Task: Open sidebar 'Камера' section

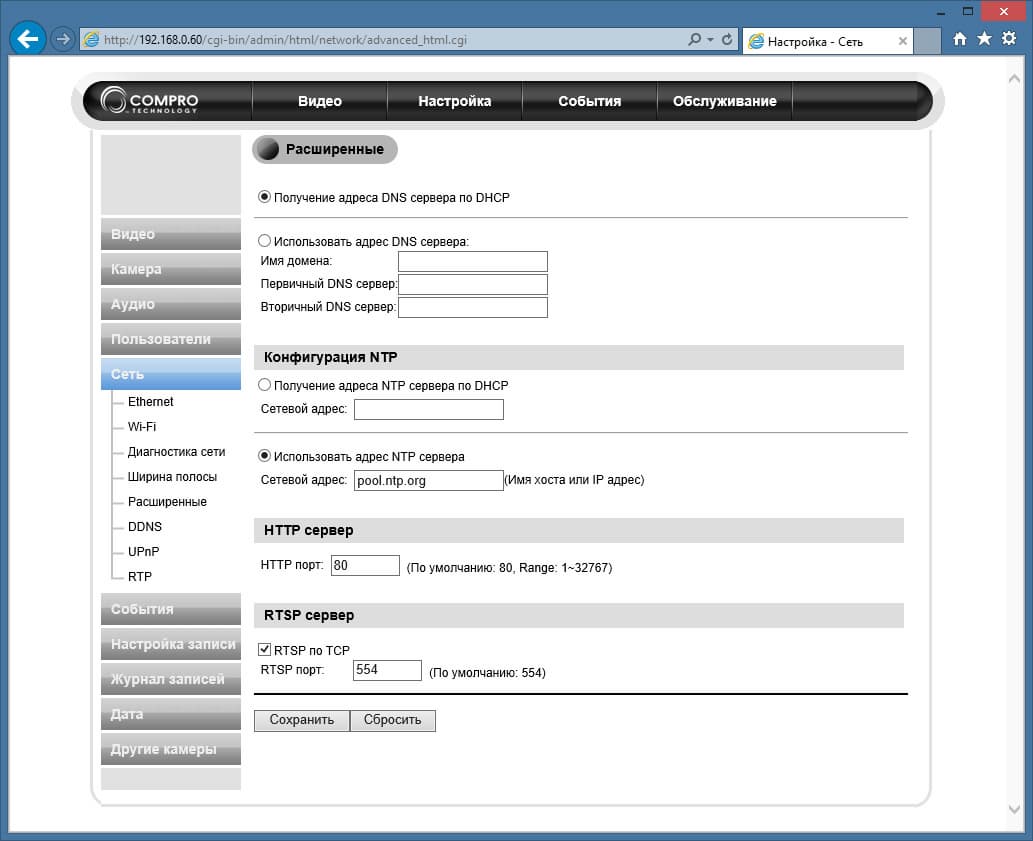Action: [x=171, y=269]
